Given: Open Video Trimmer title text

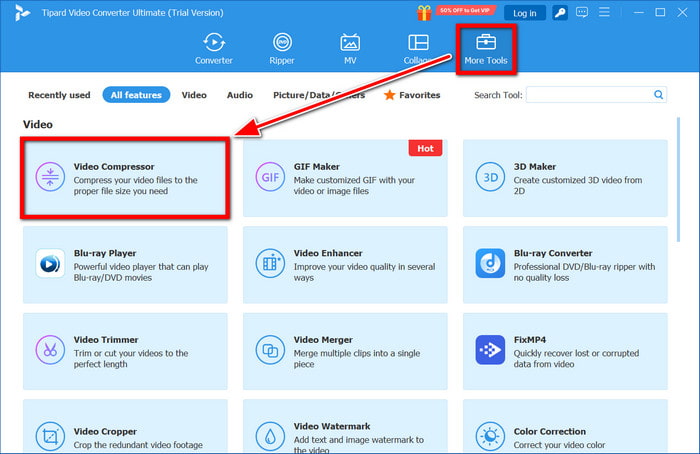Looking at the screenshot, I should tap(106, 340).
